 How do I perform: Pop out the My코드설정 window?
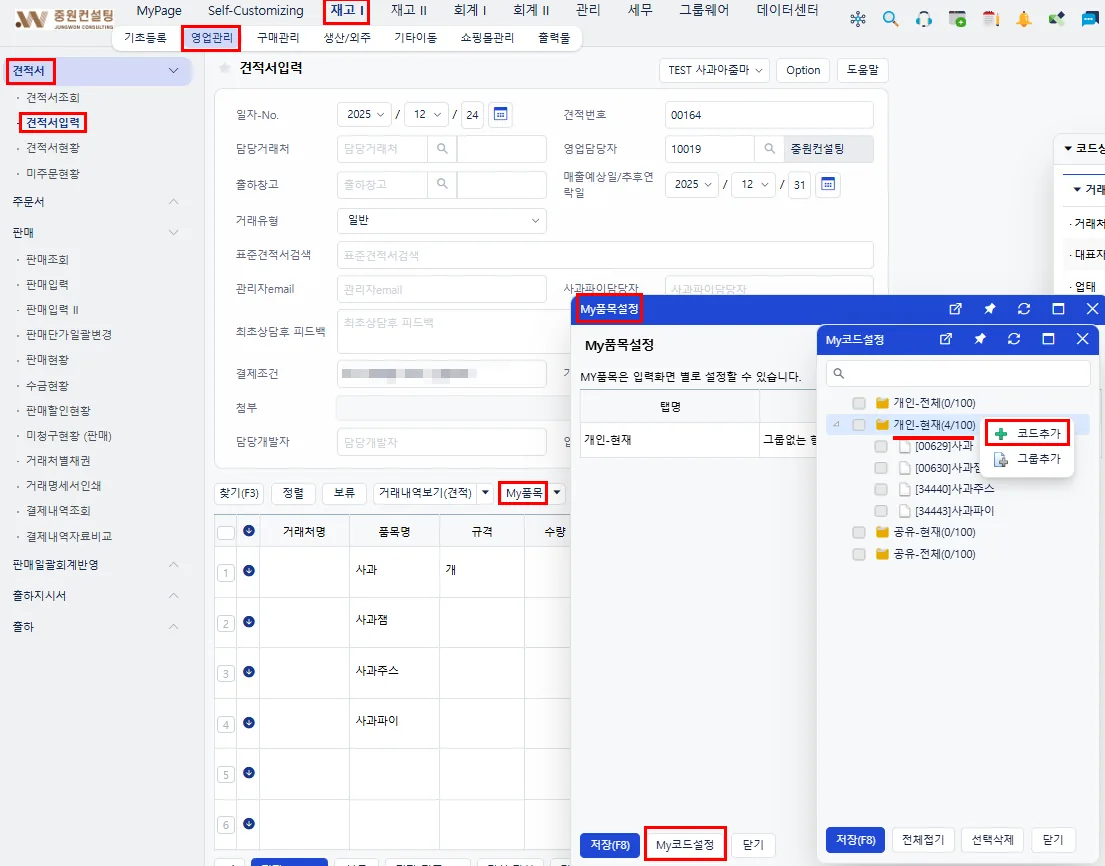point(946,339)
